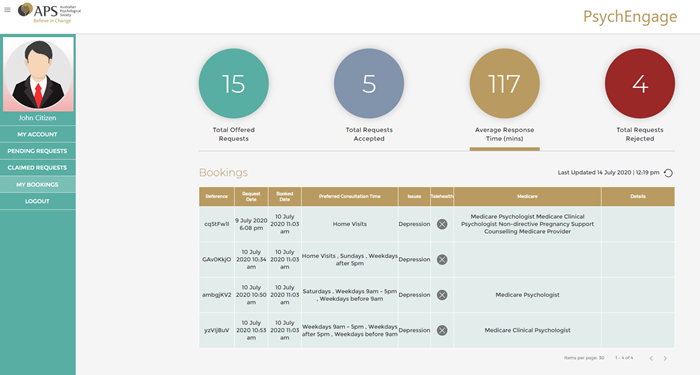The width and height of the screenshot is (700, 375).
Task: Click Details column header
Action: [638, 196]
